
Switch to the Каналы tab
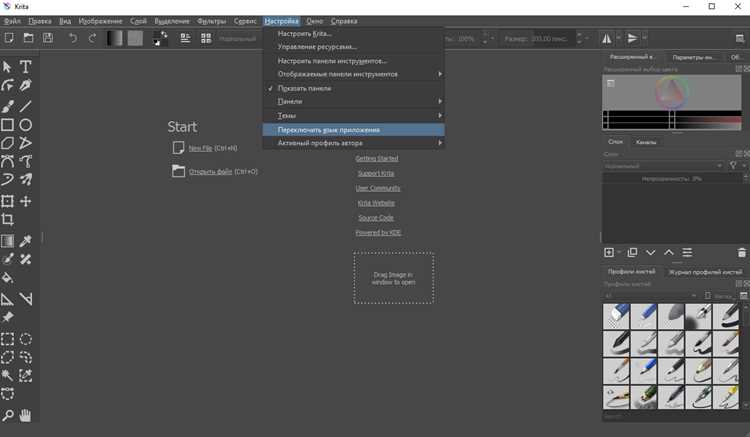(646, 142)
